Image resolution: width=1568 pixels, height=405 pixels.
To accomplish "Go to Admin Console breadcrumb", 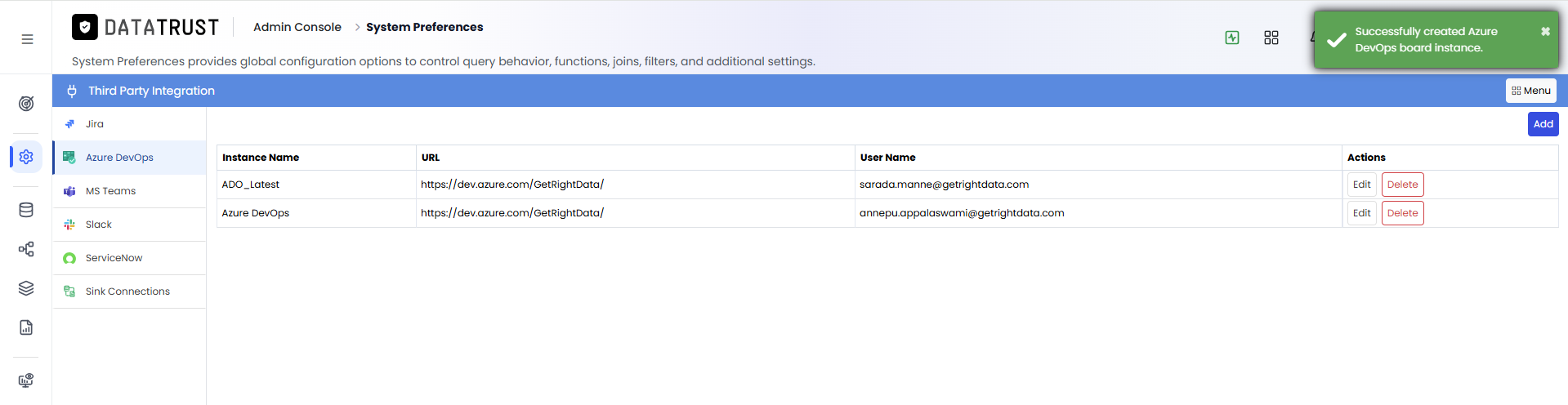I will coord(297,27).
